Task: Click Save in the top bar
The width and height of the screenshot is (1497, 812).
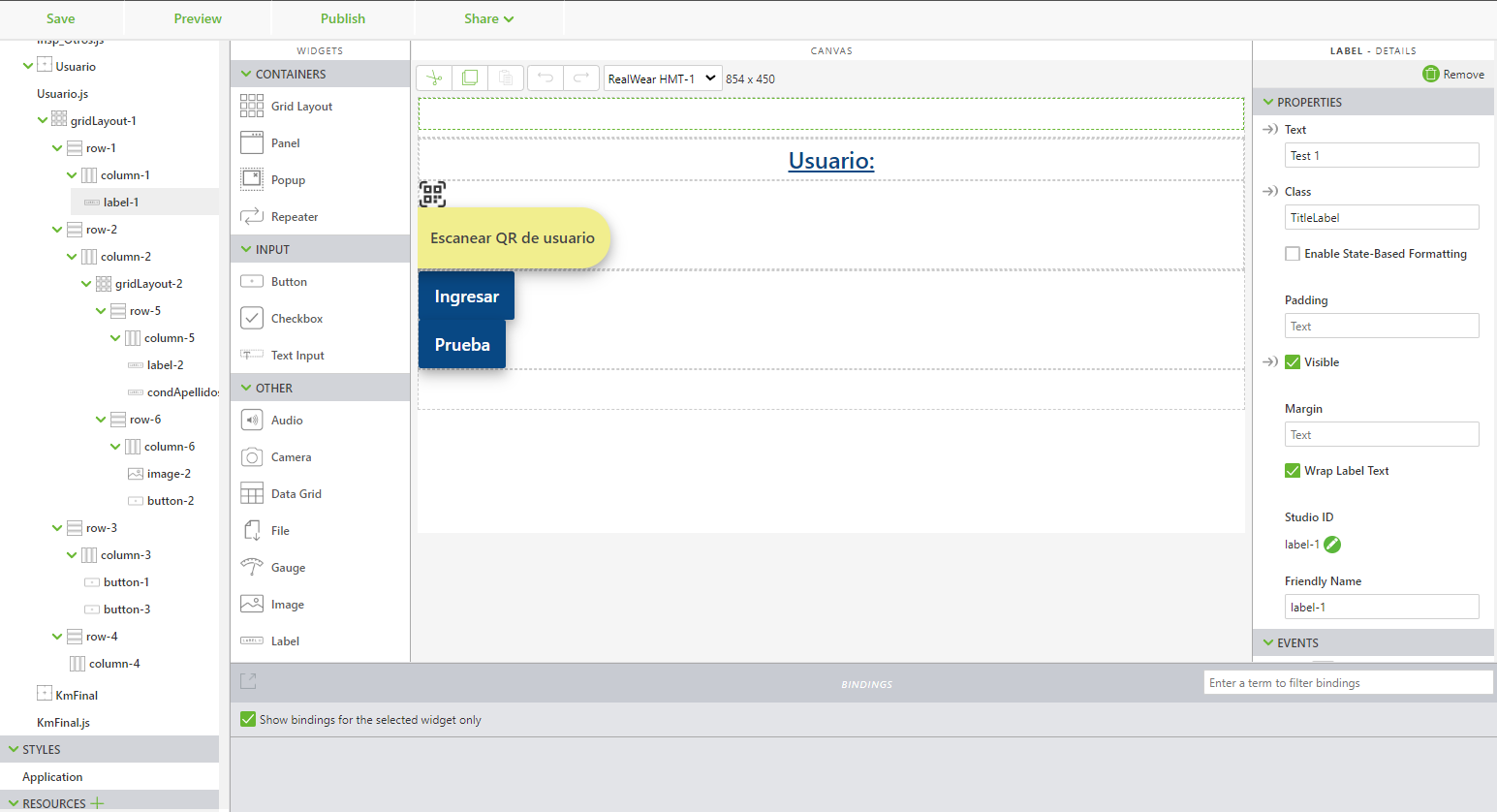Action: [x=60, y=18]
